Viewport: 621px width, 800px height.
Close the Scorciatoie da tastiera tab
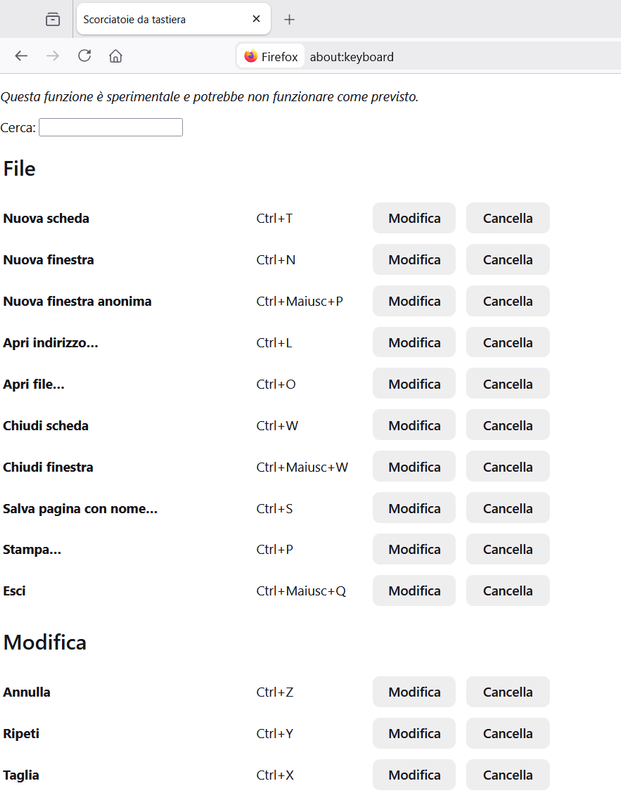coord(256,18)
